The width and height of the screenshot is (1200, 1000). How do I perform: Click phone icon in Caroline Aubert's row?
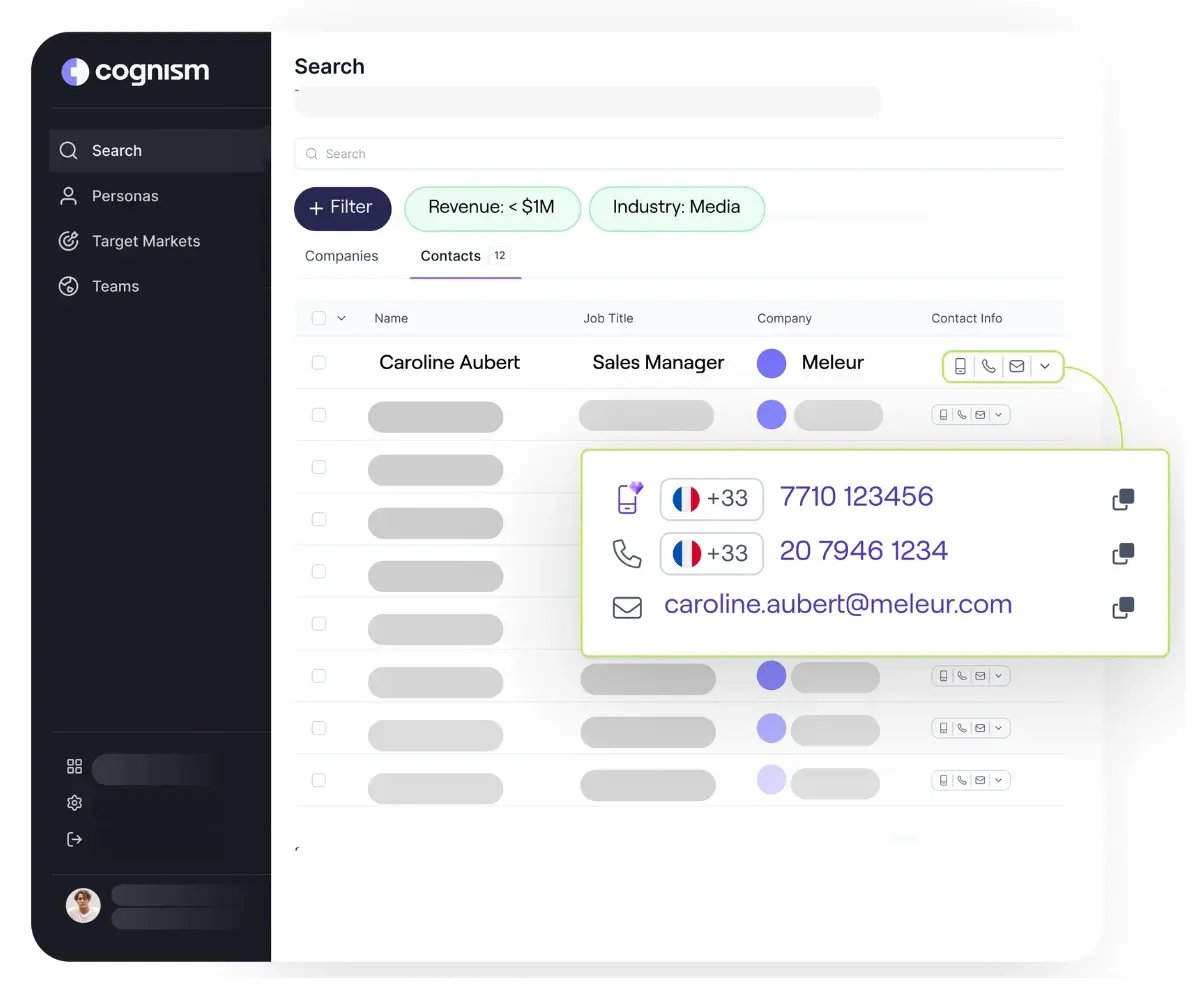(989, 367)
